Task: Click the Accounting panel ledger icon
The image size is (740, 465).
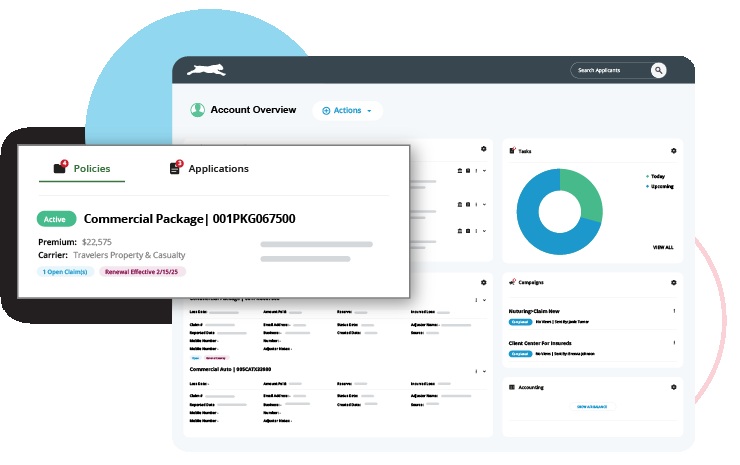Action: point(512,387)
